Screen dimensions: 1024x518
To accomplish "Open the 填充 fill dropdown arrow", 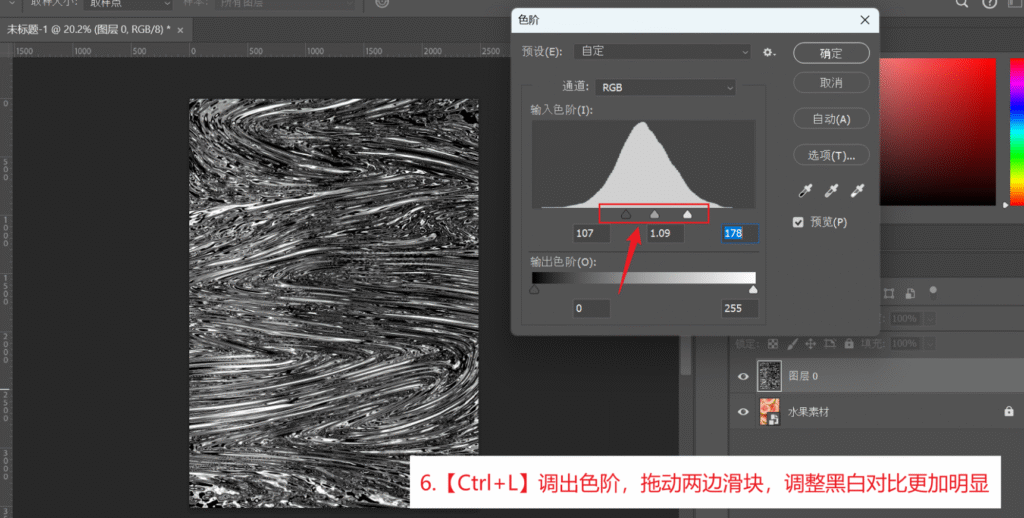I will [930, 344].
